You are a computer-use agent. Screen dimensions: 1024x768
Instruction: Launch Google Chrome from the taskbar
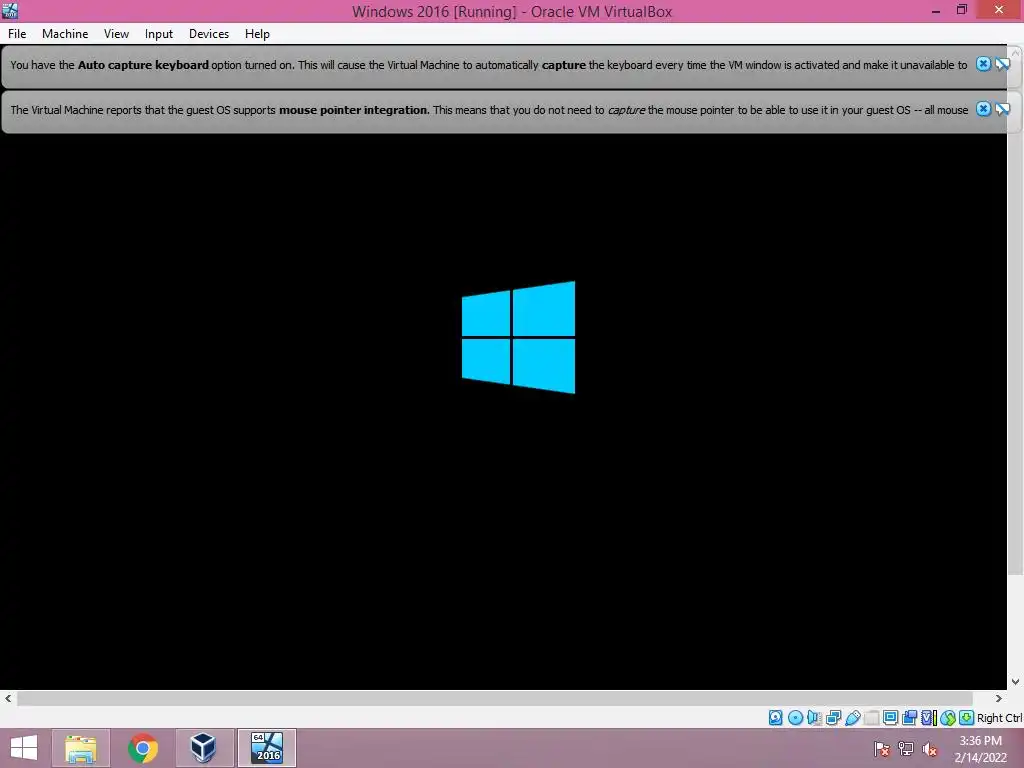click(143, 748)
